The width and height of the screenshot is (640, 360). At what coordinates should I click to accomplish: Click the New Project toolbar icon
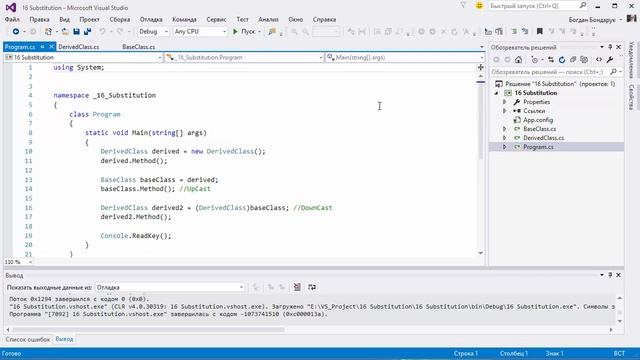pos(49,31)
